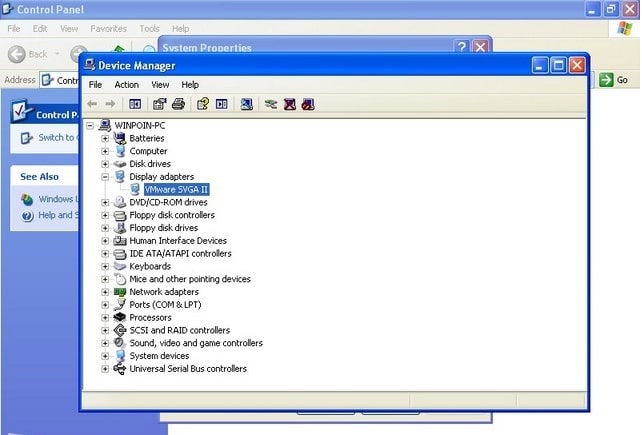Click Back button in Control Panel toolbar
Viewport: 642px width, 435px height.
coord(28,54)
